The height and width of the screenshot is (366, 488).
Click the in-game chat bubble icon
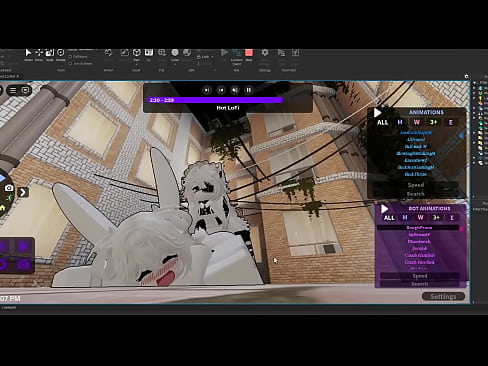point(25,90)
